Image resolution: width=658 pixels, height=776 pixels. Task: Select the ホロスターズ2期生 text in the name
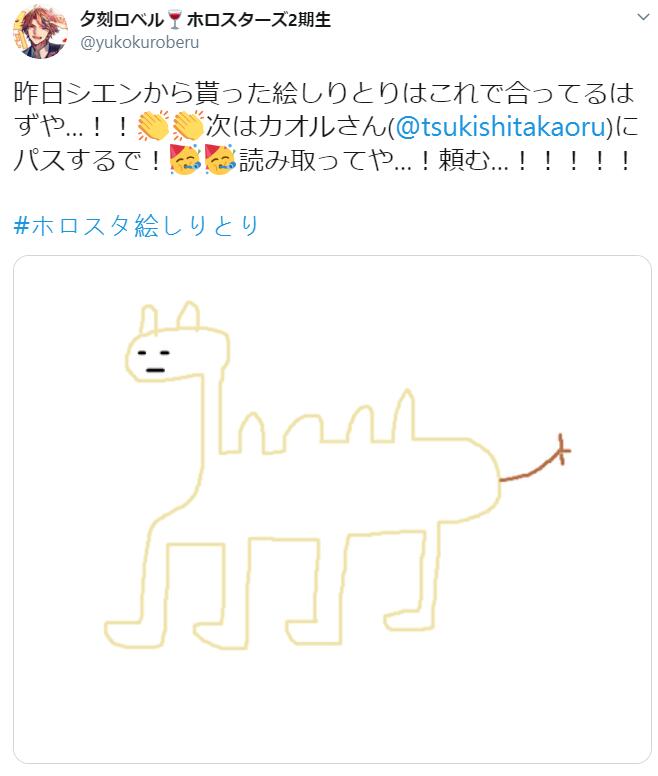point(259,20)
